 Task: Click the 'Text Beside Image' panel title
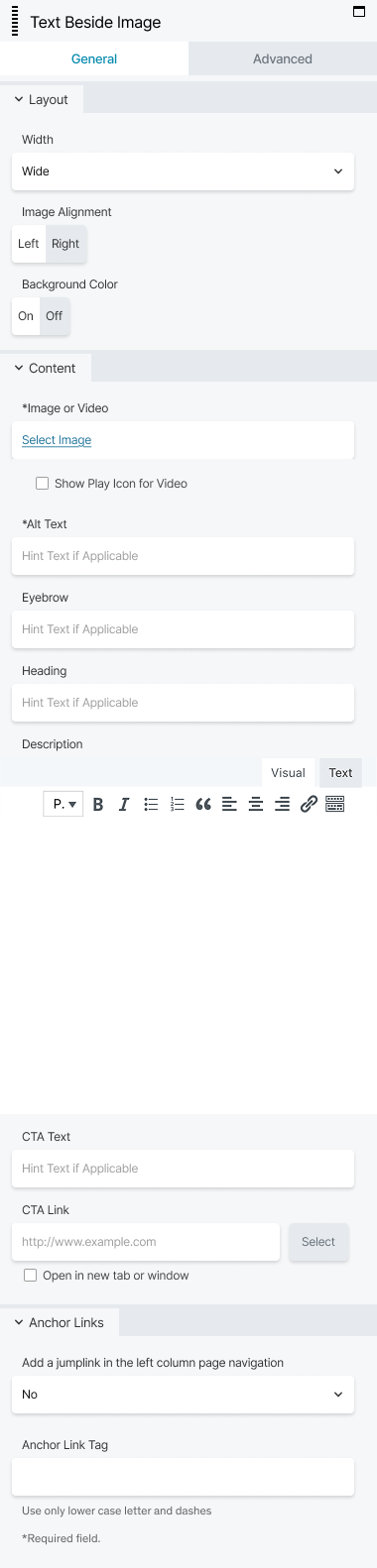95,22
